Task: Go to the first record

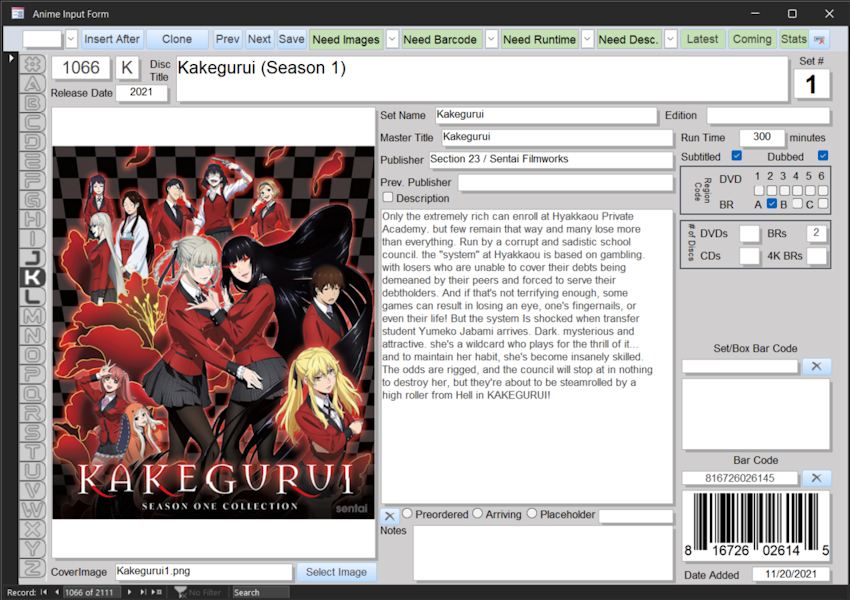Action: coord(43,592)
